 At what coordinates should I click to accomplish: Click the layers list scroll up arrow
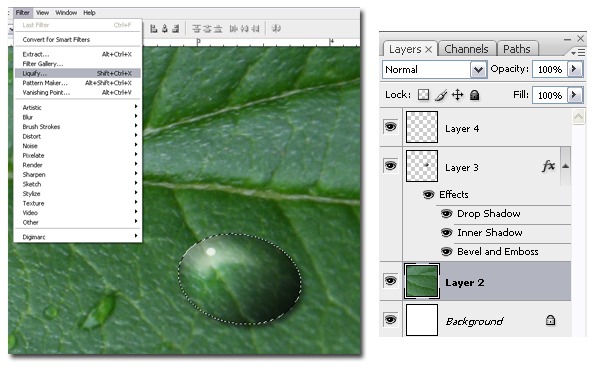pos(578,116)
